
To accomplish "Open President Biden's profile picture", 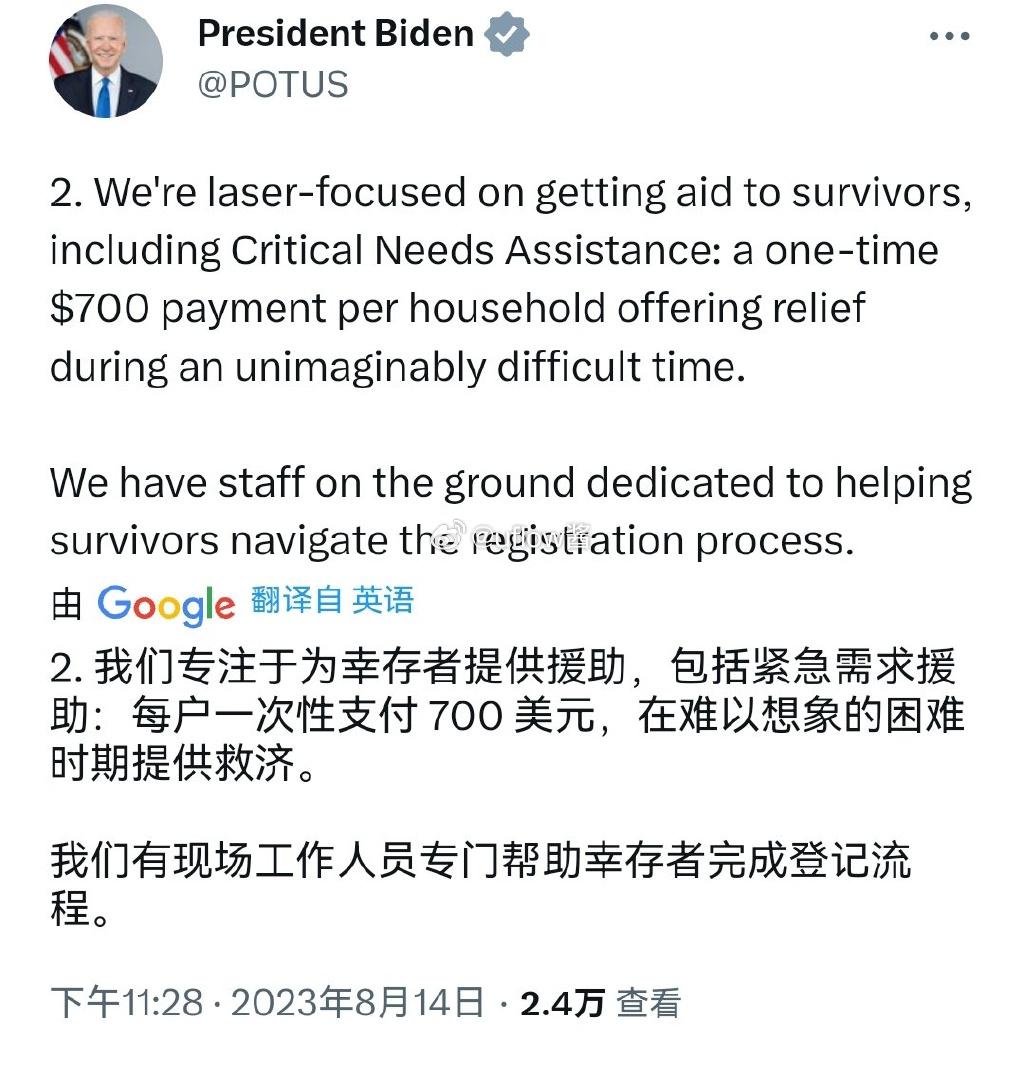I will point(106,60).
